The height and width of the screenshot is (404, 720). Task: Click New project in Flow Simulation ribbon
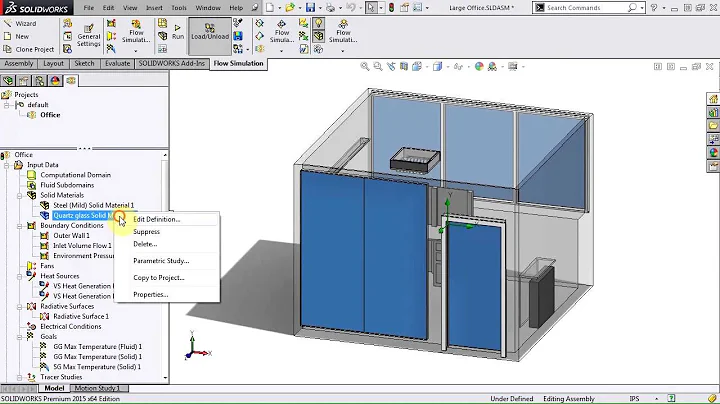17,36
